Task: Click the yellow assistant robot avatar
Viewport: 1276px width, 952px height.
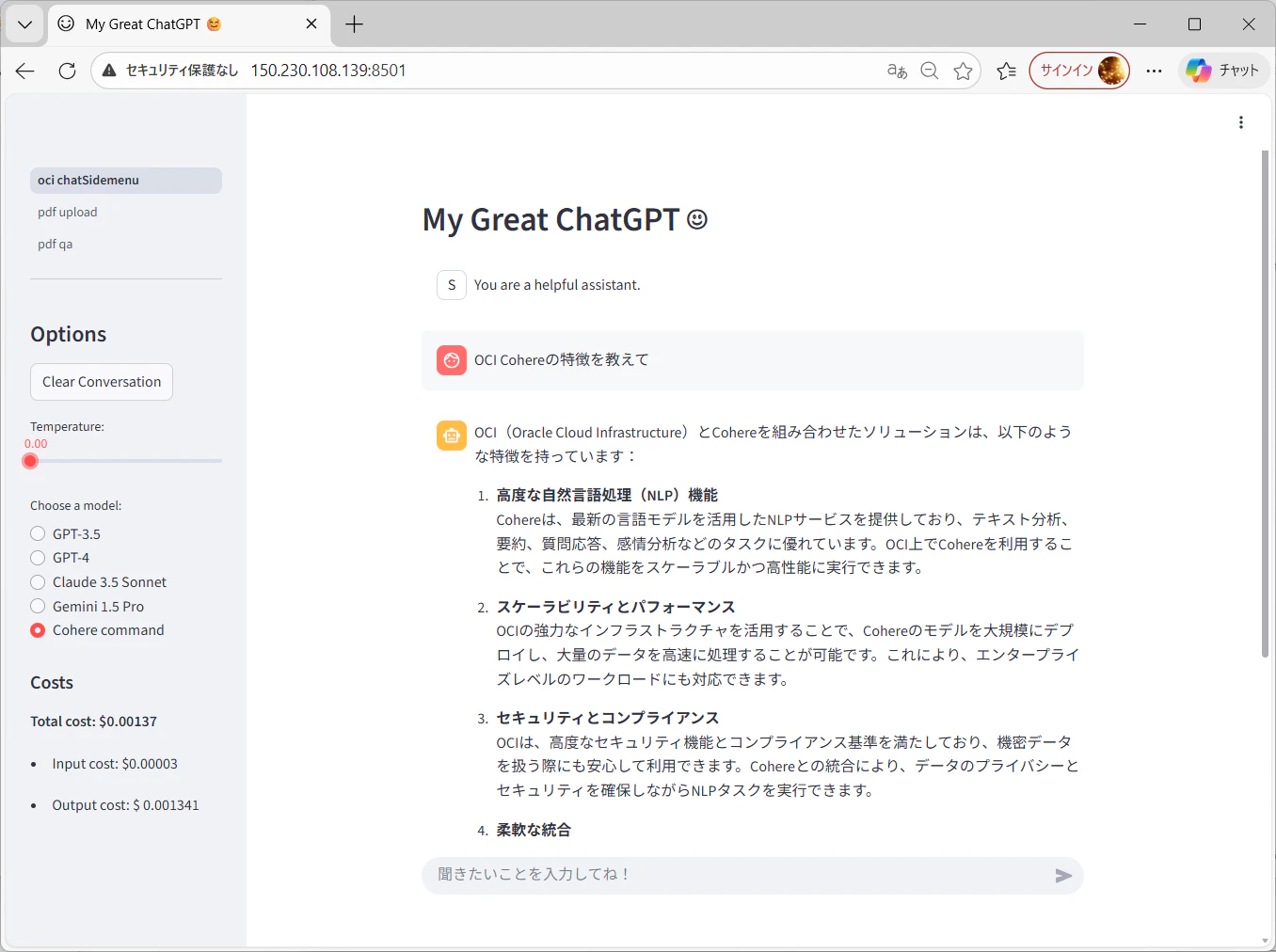Action: click(452, 436)
